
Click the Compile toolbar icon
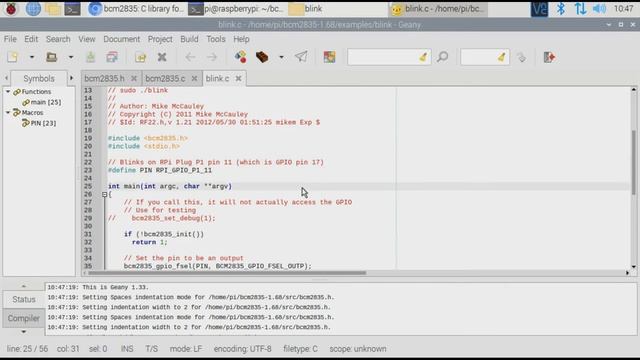(x=240, y=57)
